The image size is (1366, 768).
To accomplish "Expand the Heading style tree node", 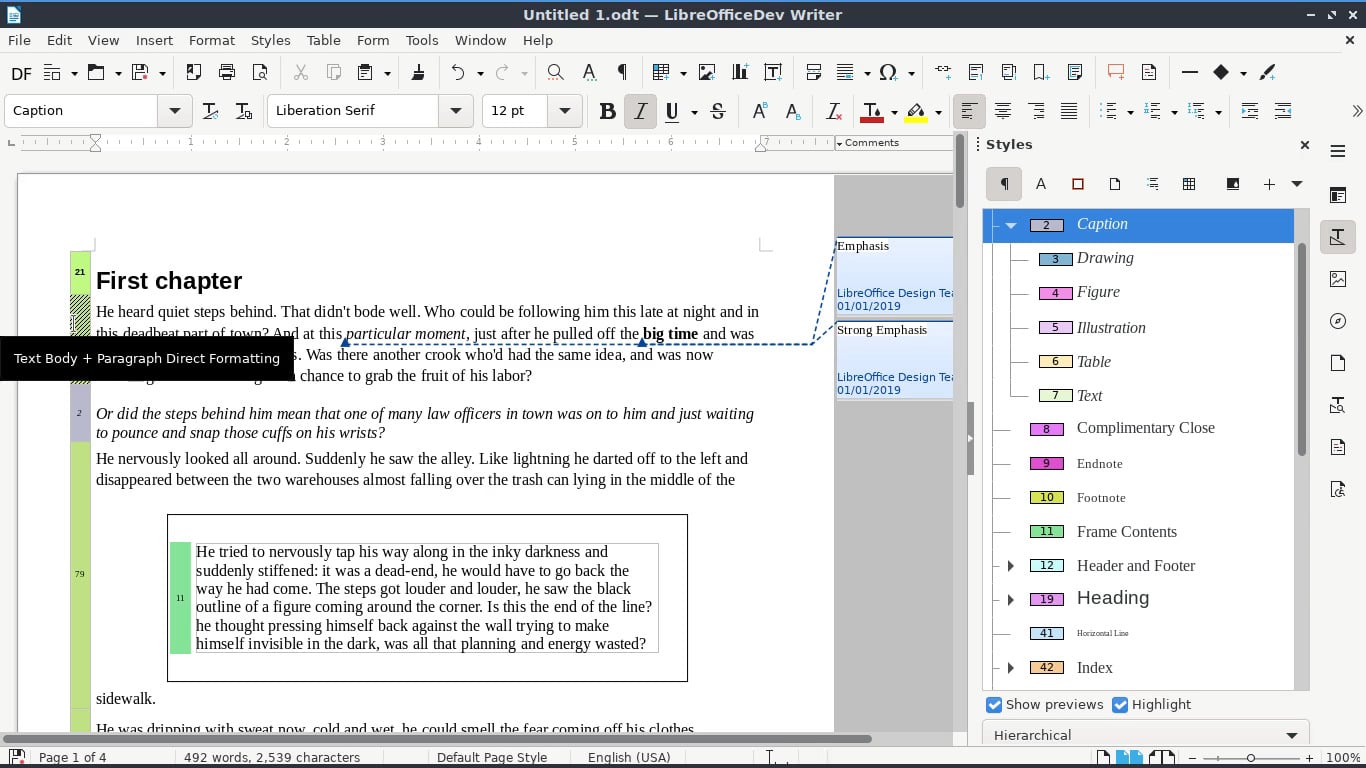I will coord(1011,600).
